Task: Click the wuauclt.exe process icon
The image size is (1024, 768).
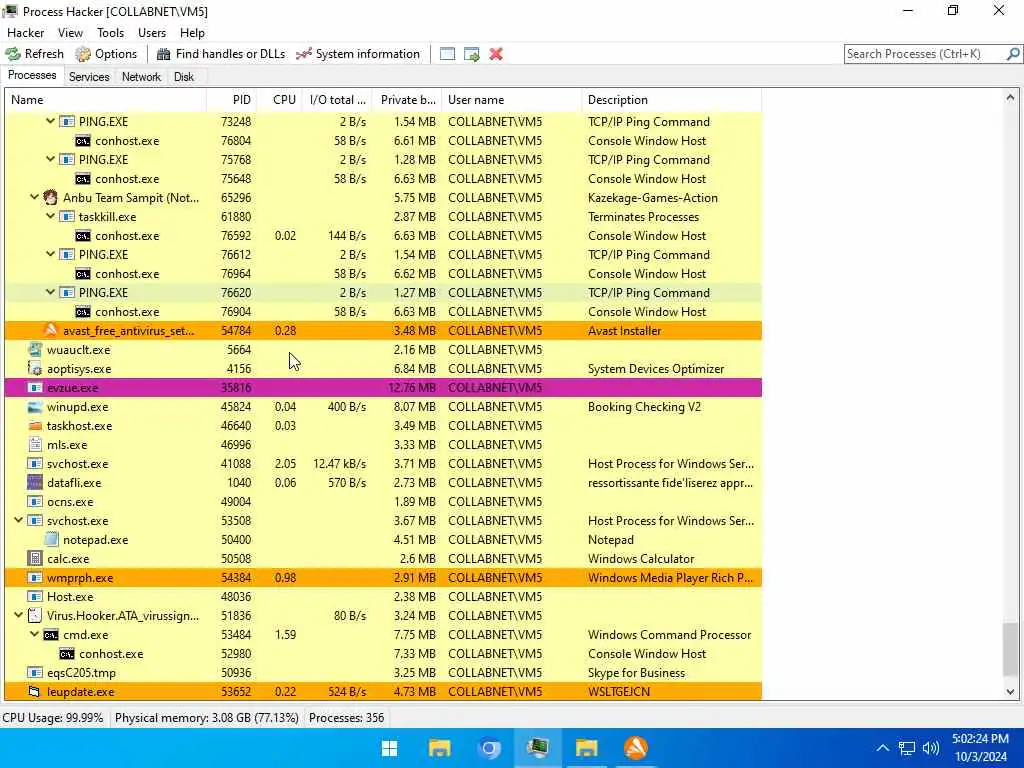Action: [35, 349]
